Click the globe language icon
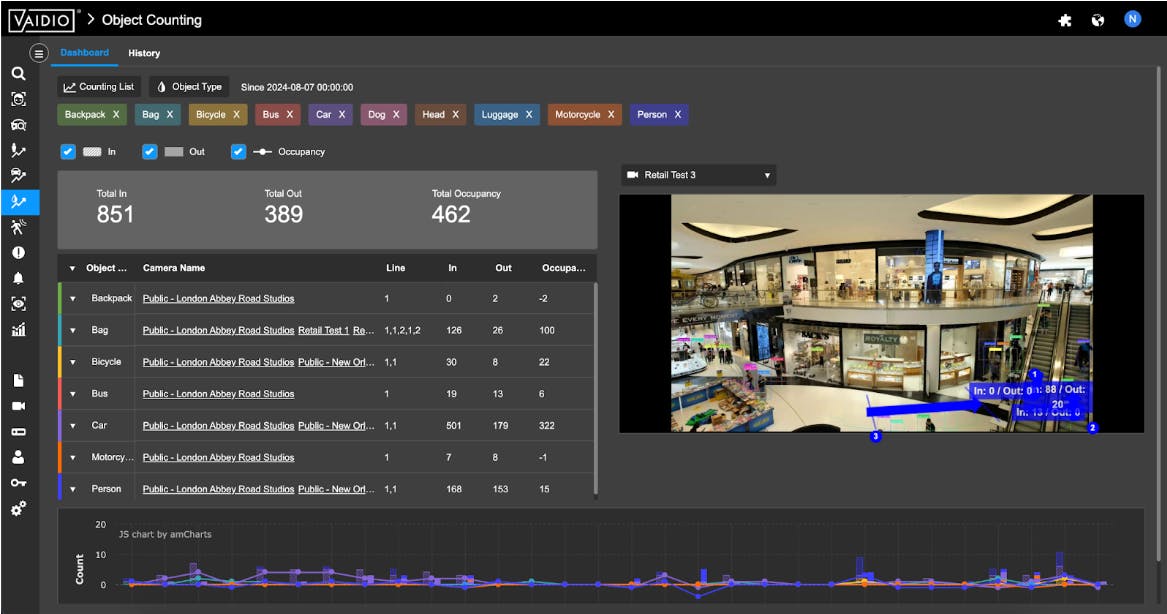 1098,20
